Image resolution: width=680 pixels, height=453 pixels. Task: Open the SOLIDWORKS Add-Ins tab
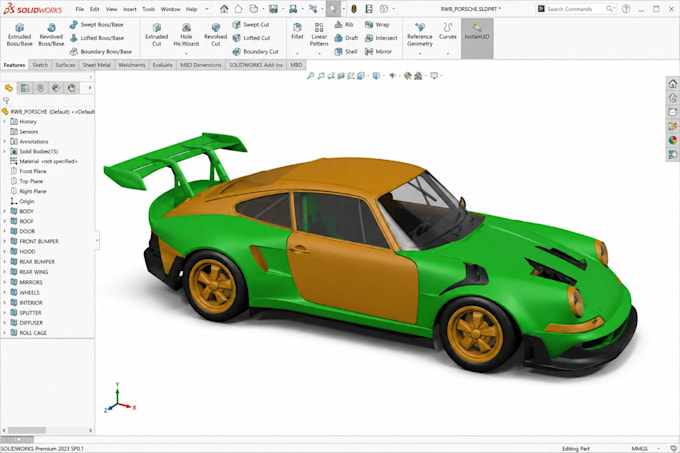click(x=255, y=65)
